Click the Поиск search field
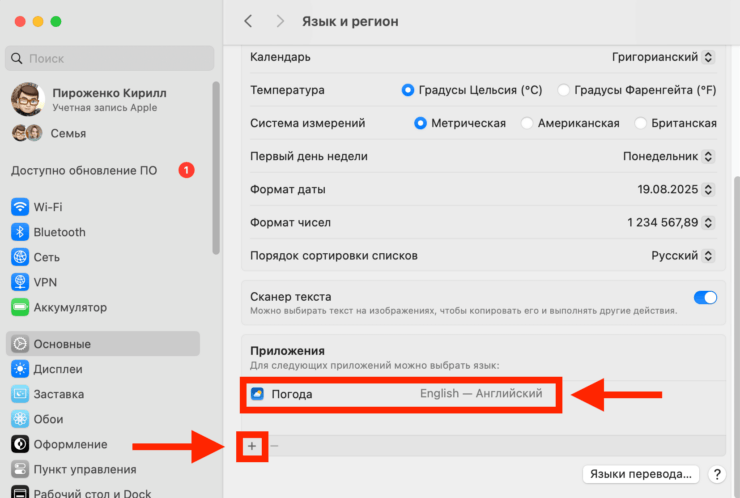Image resolution: width=740 pixels, height=498 pixels. (108, 59)
